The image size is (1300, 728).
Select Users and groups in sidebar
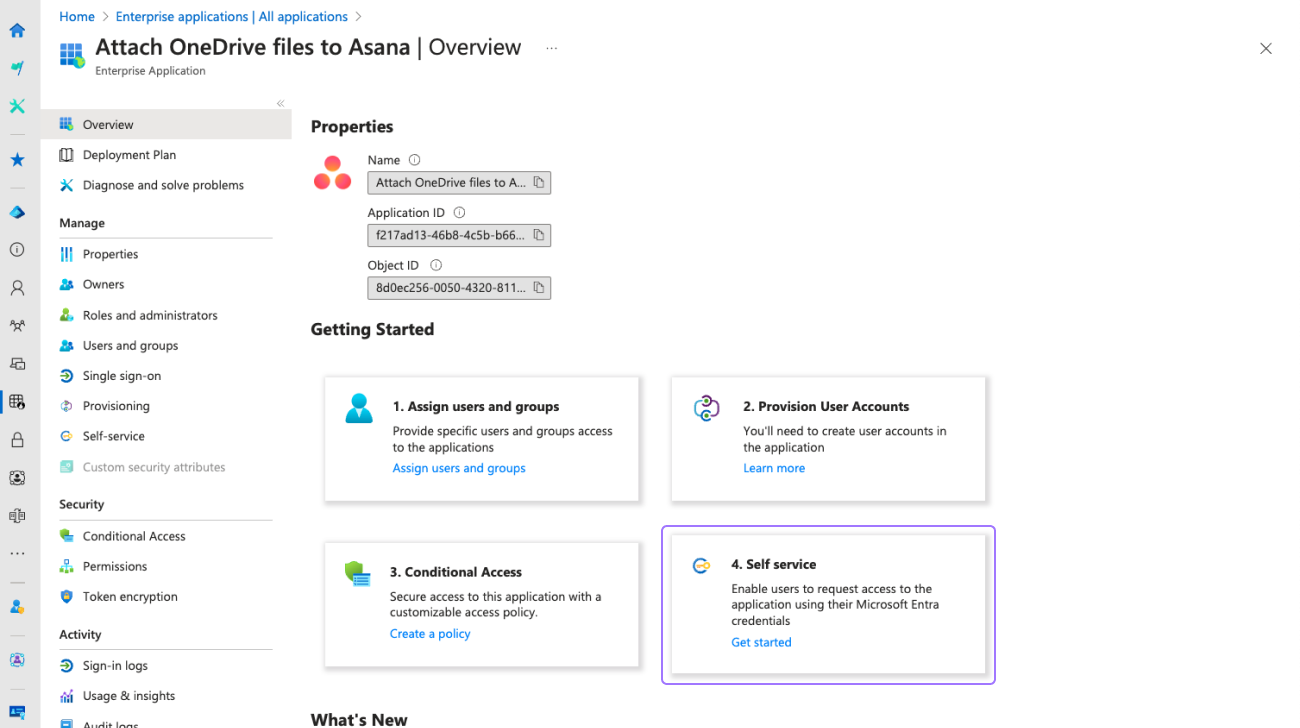(130, 346)
